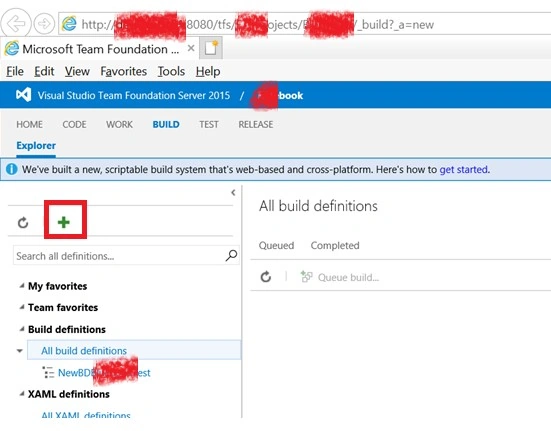551x431 pixels.
Task: Click the search magnifier icon
Action: (231, 255)
